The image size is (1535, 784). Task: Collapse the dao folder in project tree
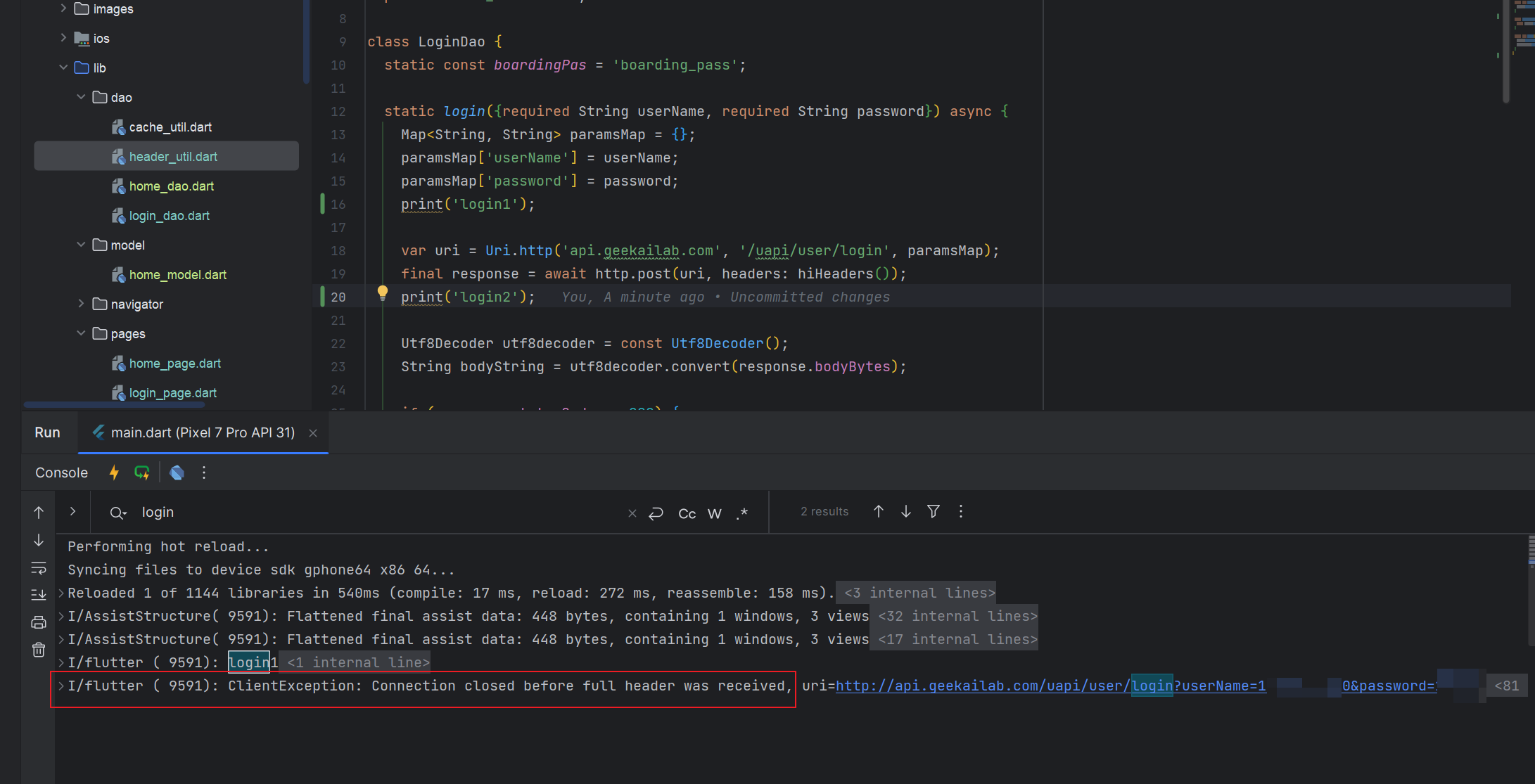[81, 97]
